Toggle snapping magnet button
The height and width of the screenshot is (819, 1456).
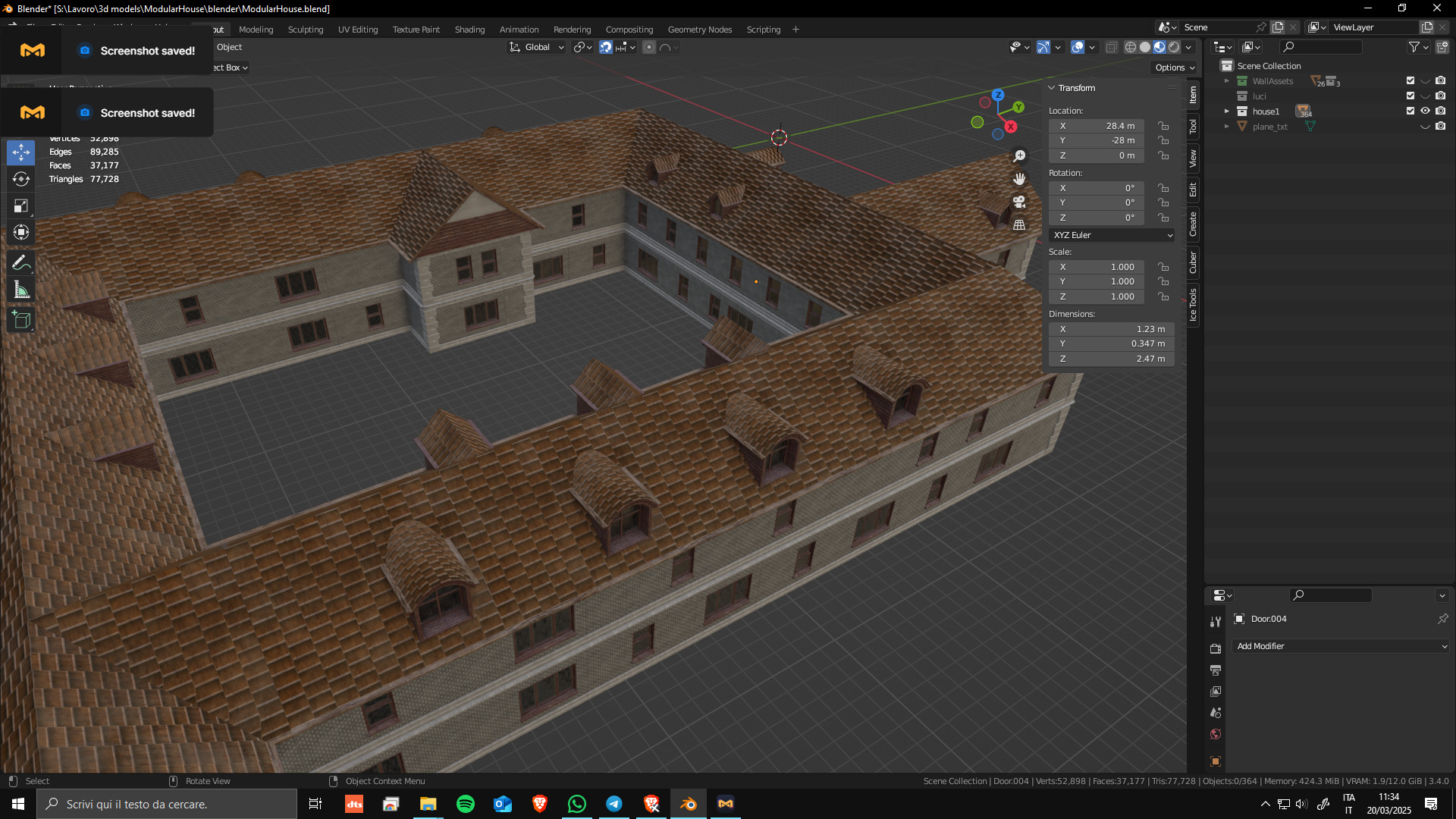605,47
